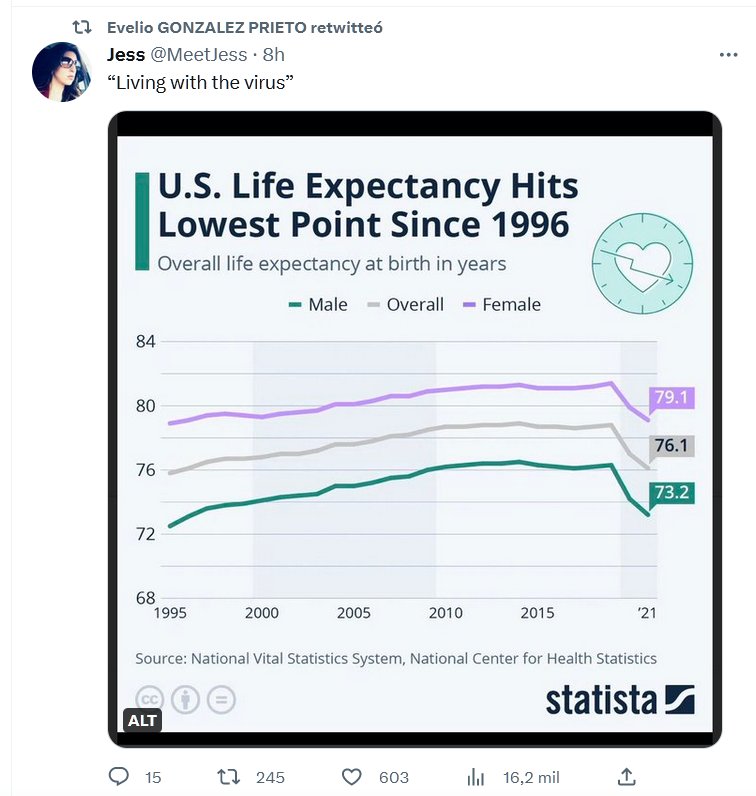Click the Statista logo in the image
Image resolution: width=756 pixels, height=796 pixels.
[x=619, y=699]
